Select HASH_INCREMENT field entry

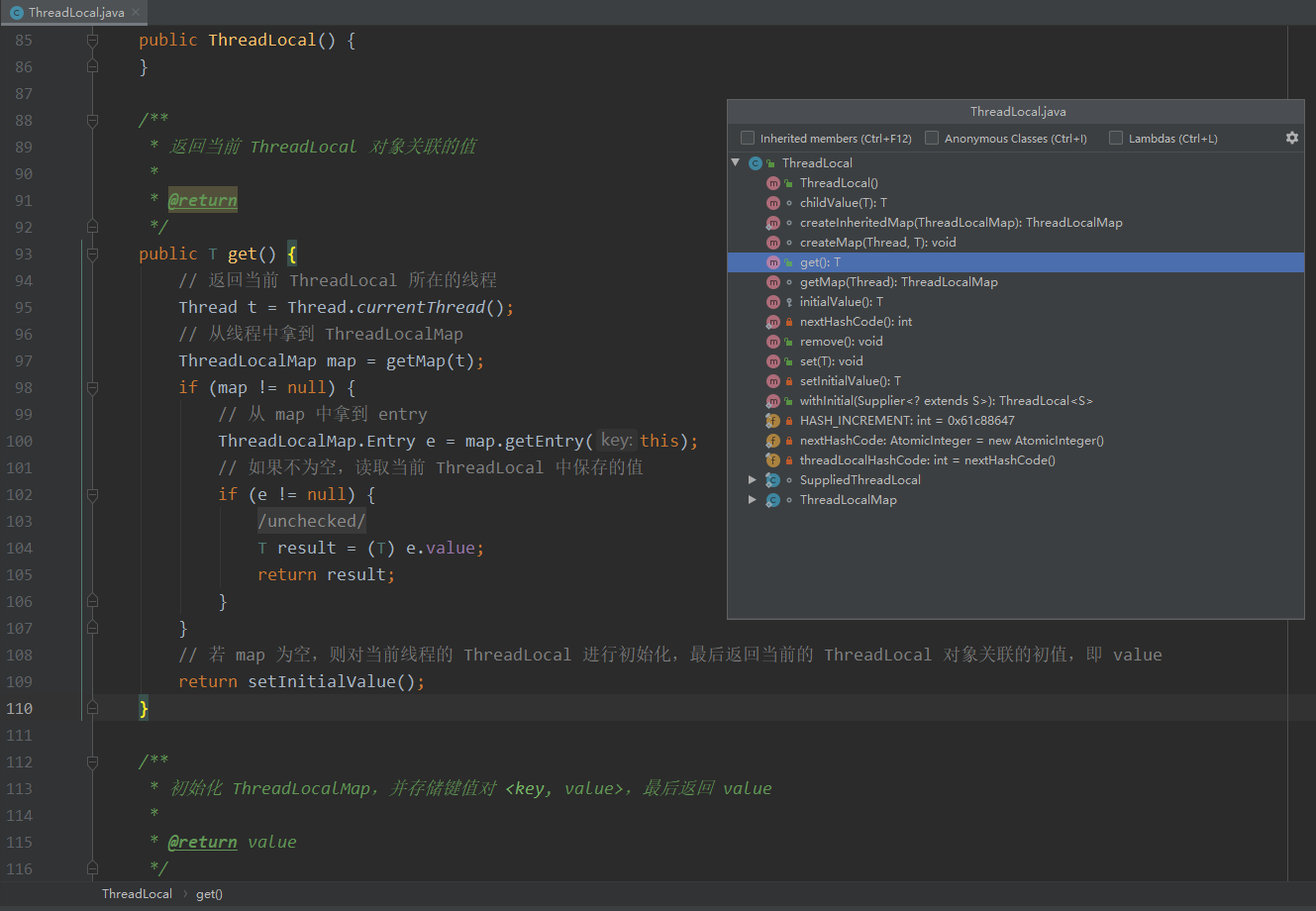point(1016,421)
